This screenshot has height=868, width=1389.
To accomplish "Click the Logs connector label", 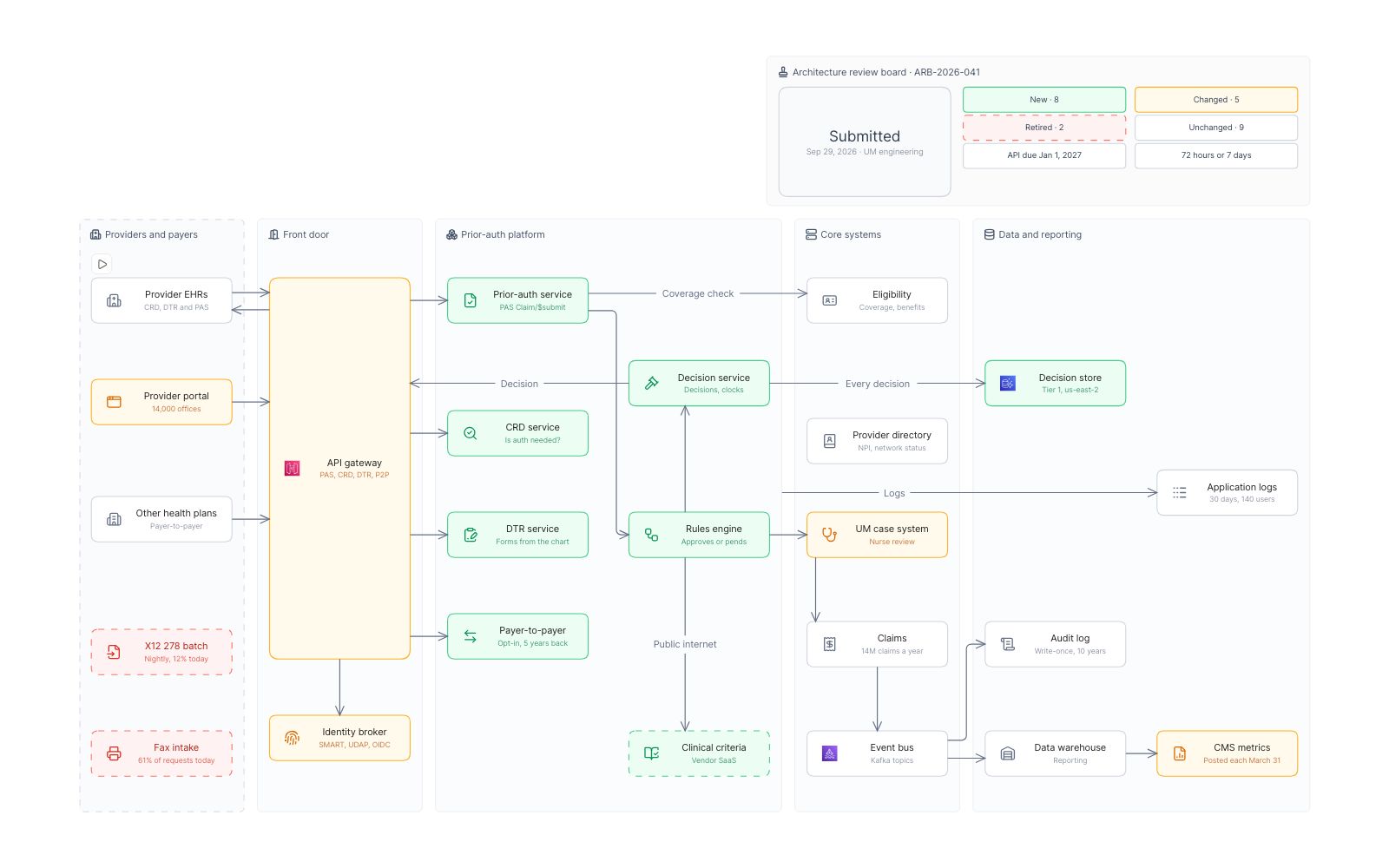I will pos(894,493).
